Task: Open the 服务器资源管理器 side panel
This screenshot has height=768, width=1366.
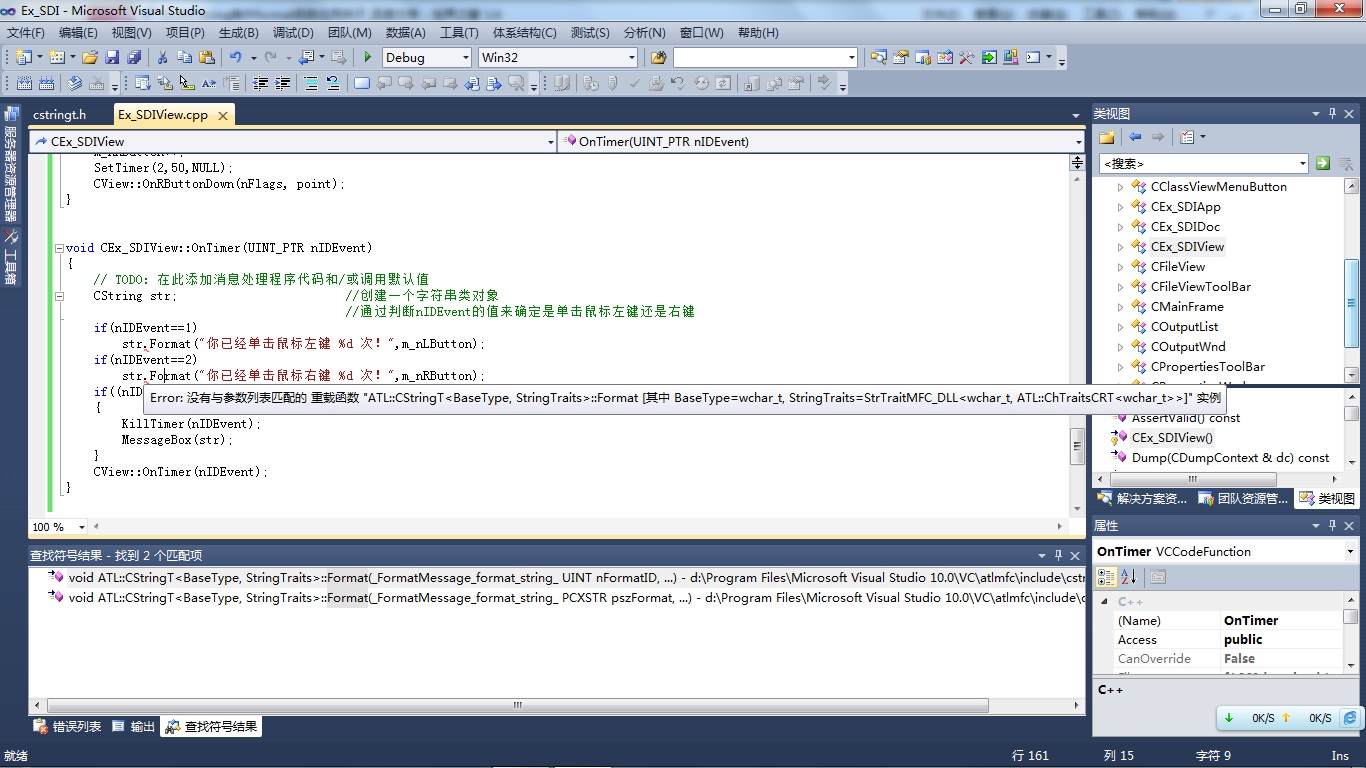Action: [x=10, y=164]
